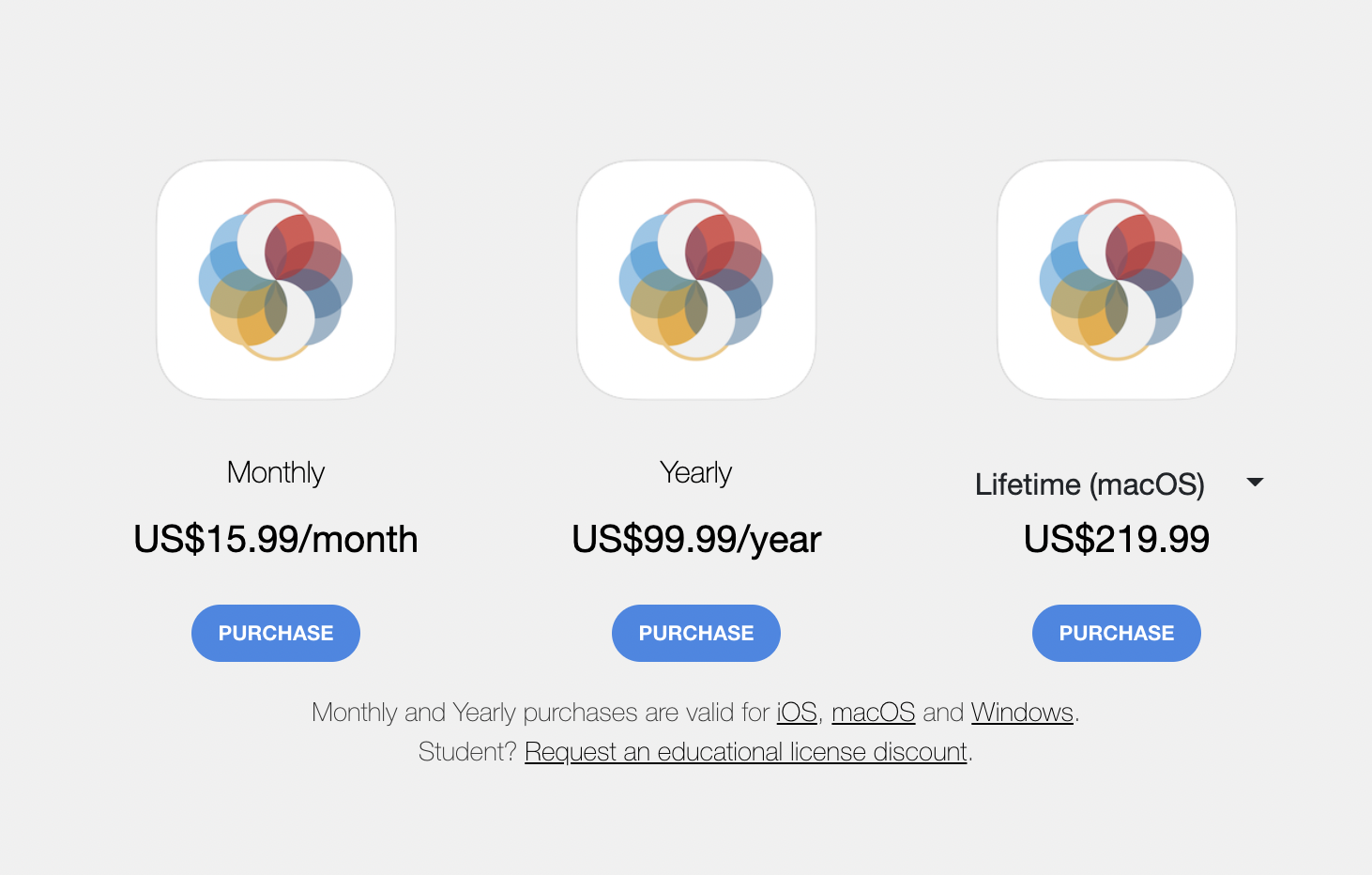Click the app icon above Lifetime plan

pos(1117,280)
